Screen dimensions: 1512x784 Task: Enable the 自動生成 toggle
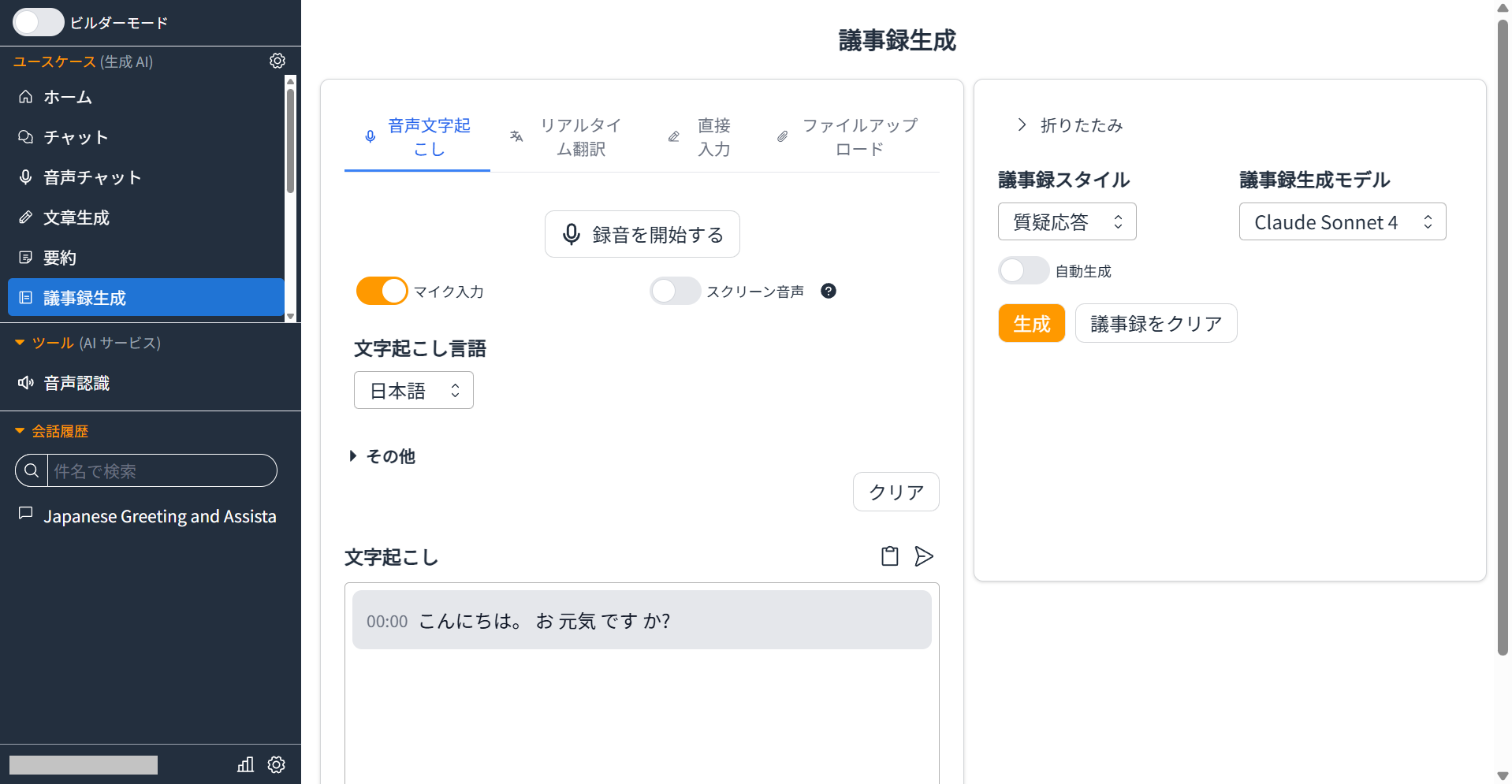click(x=1023, y=270)
